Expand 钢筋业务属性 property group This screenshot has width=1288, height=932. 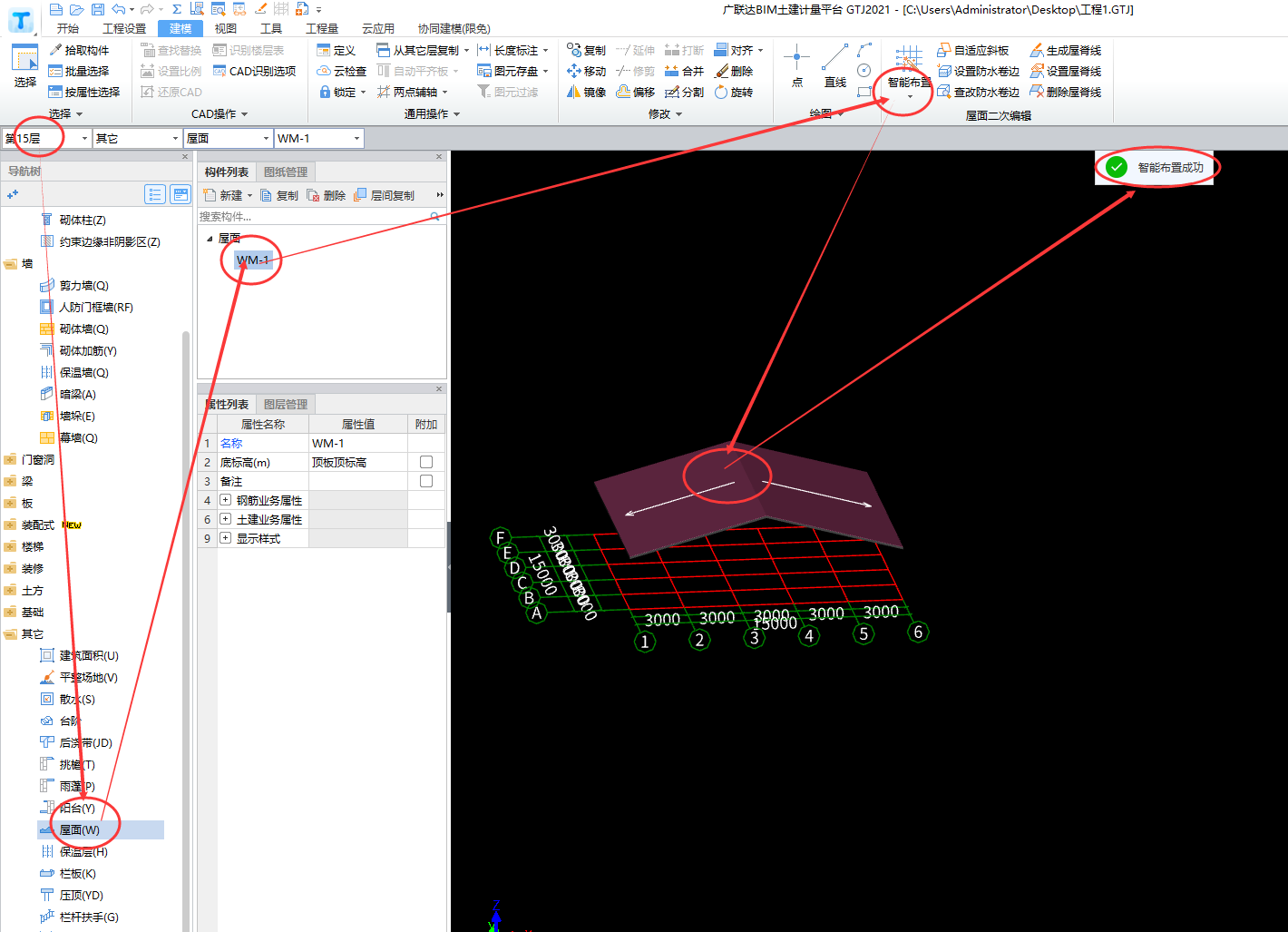tap(225, 500)
